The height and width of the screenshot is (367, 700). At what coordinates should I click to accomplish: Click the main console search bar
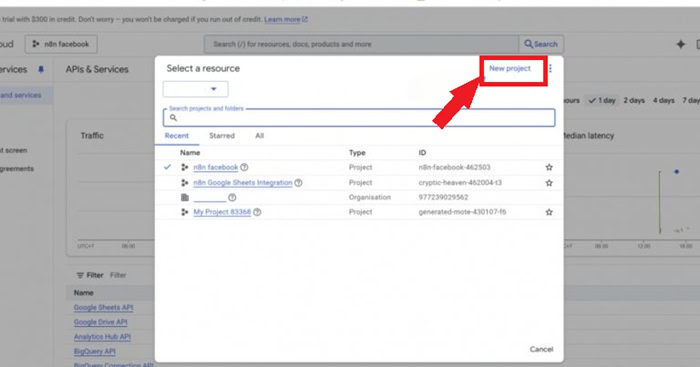click(x=362, y=44)
